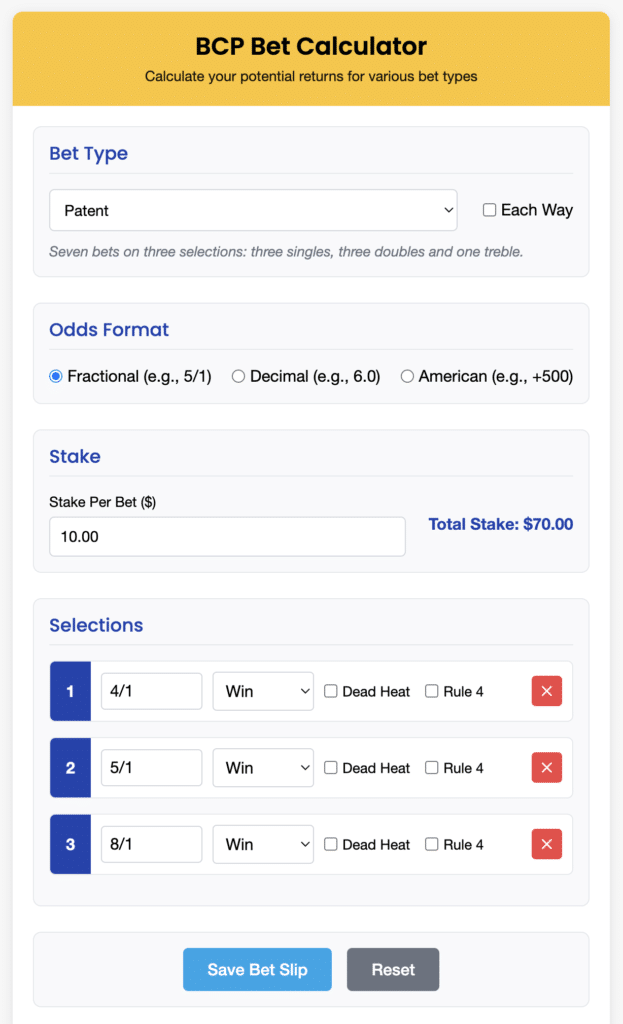Click red X icon for selection 3

point(547,844)
